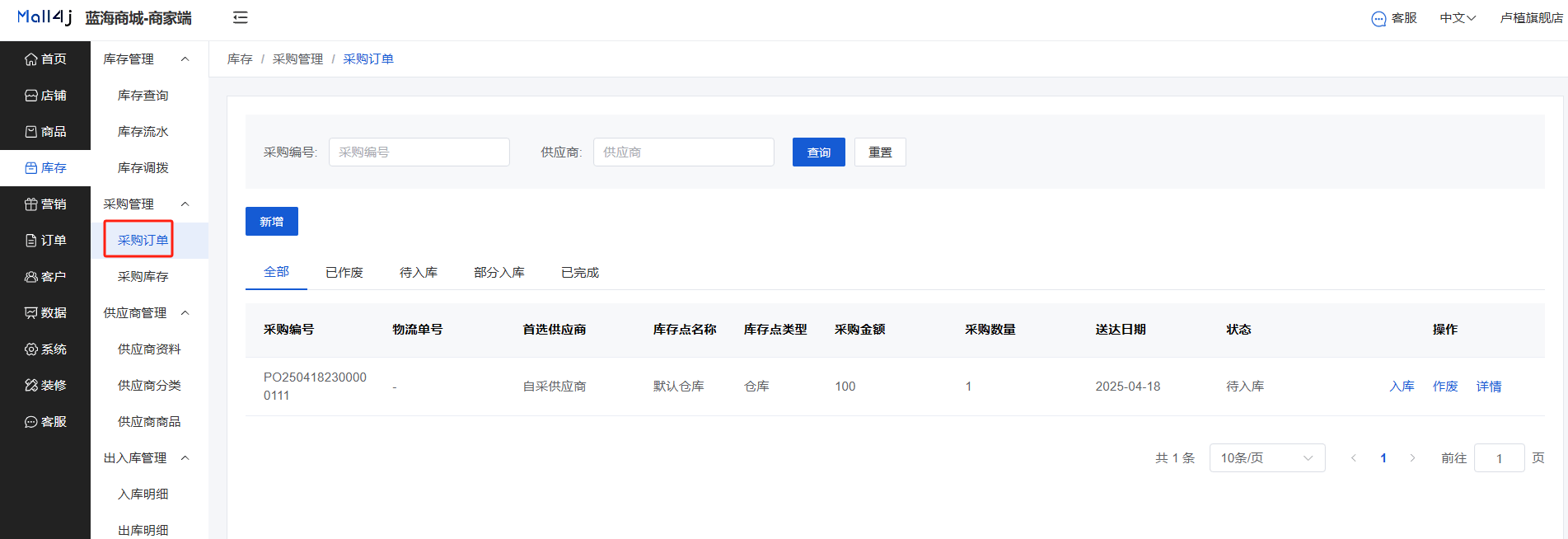The image size is (1568, 539).
Task: Open 入库明细 menu item
Action: (143, 494)
